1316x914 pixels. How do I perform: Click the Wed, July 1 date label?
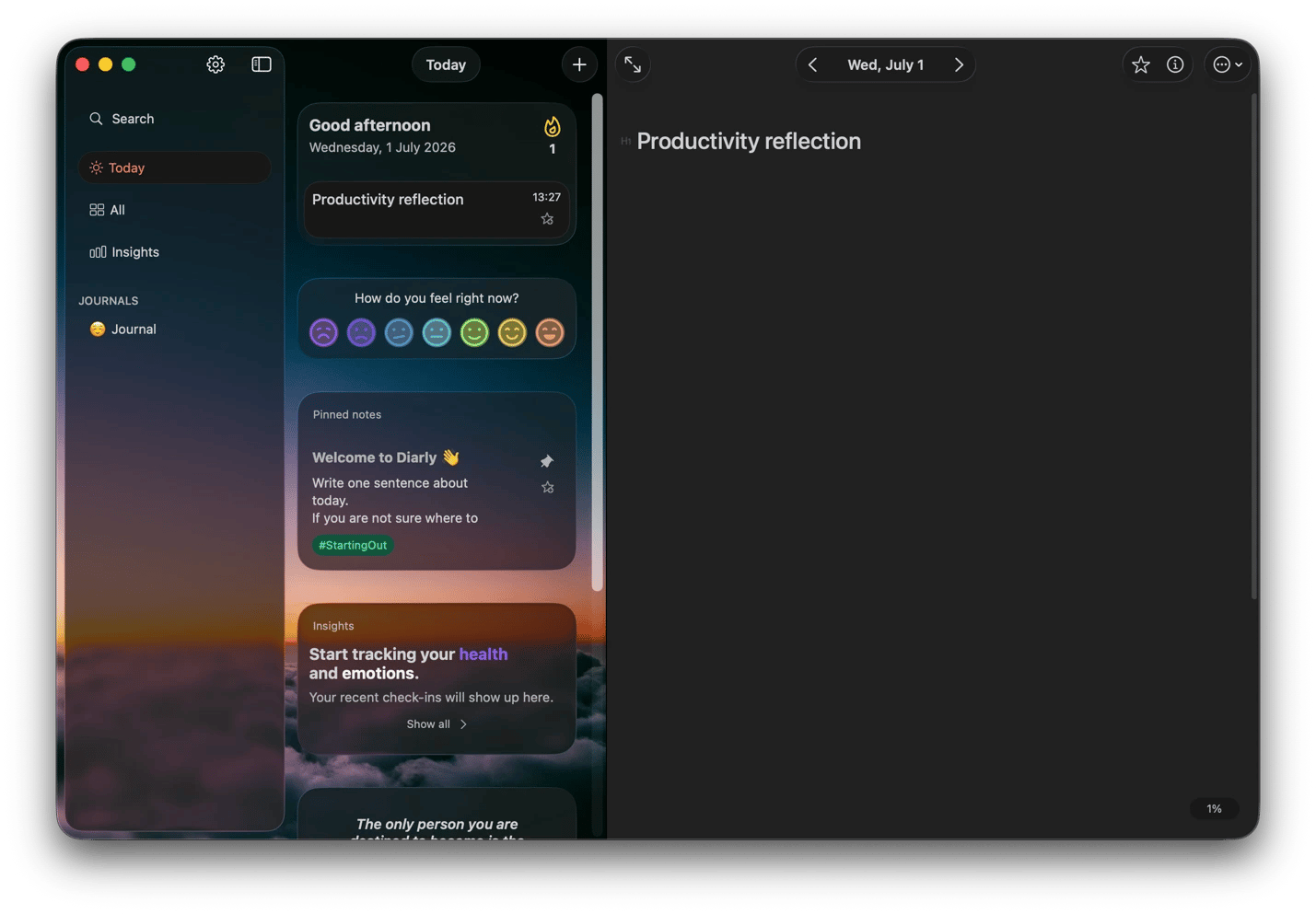coord(885,64)
